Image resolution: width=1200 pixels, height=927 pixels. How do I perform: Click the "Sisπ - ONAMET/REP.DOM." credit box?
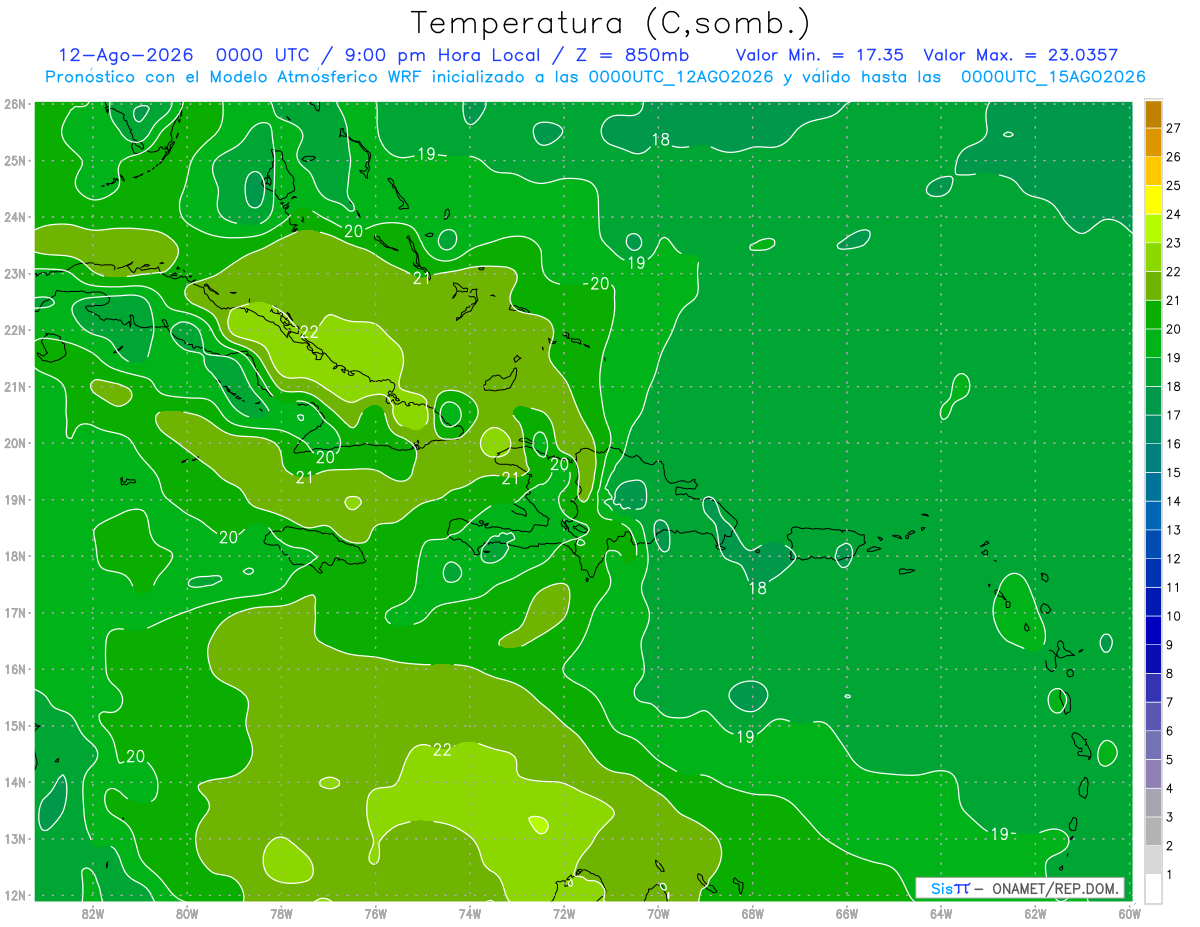[1020, 888]
